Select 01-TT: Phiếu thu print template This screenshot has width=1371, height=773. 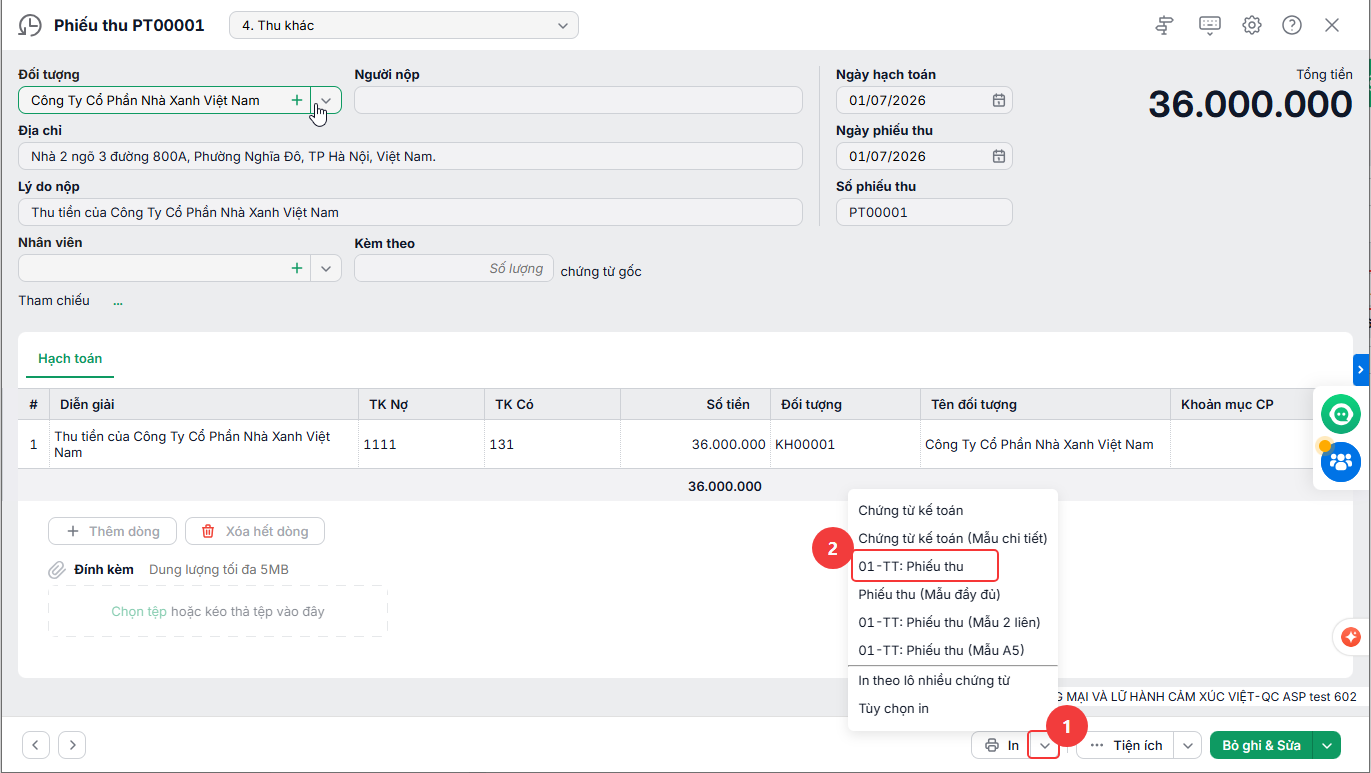coord(925,566)
